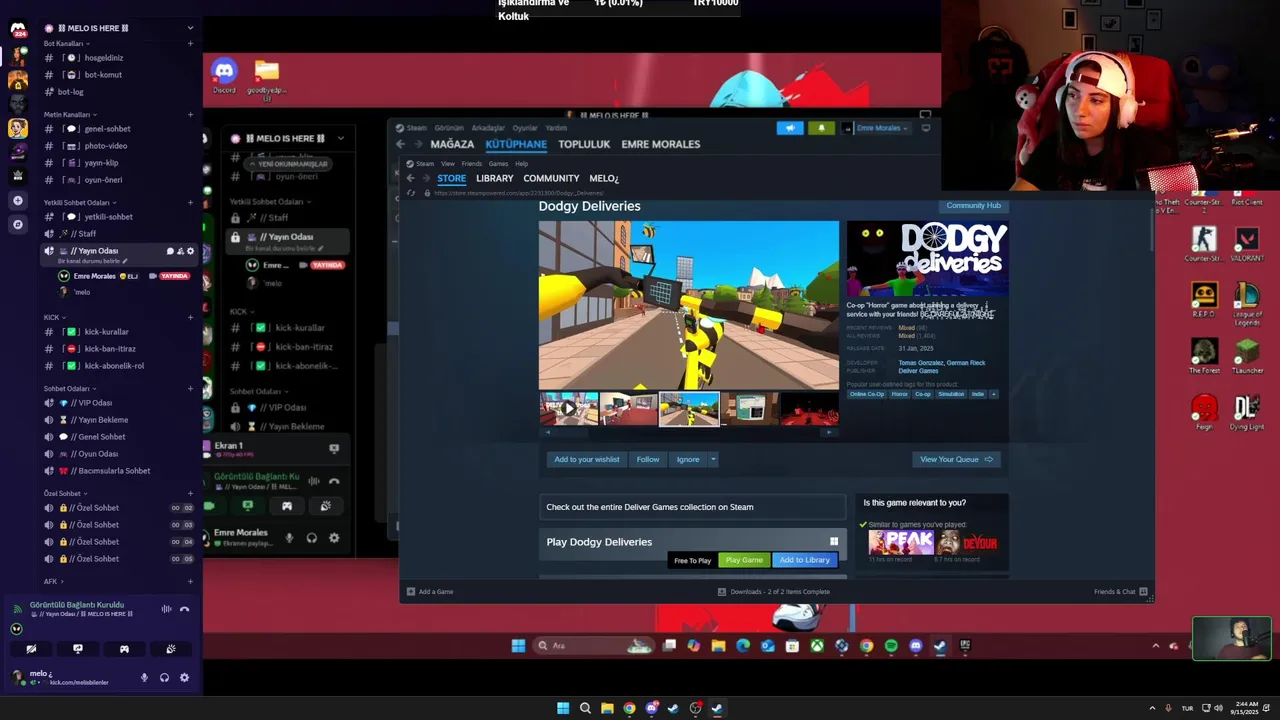Viewport: 1280px width, 720px height.
Task: Collapse Sohbet Odaları category
Action: point(70,389)
